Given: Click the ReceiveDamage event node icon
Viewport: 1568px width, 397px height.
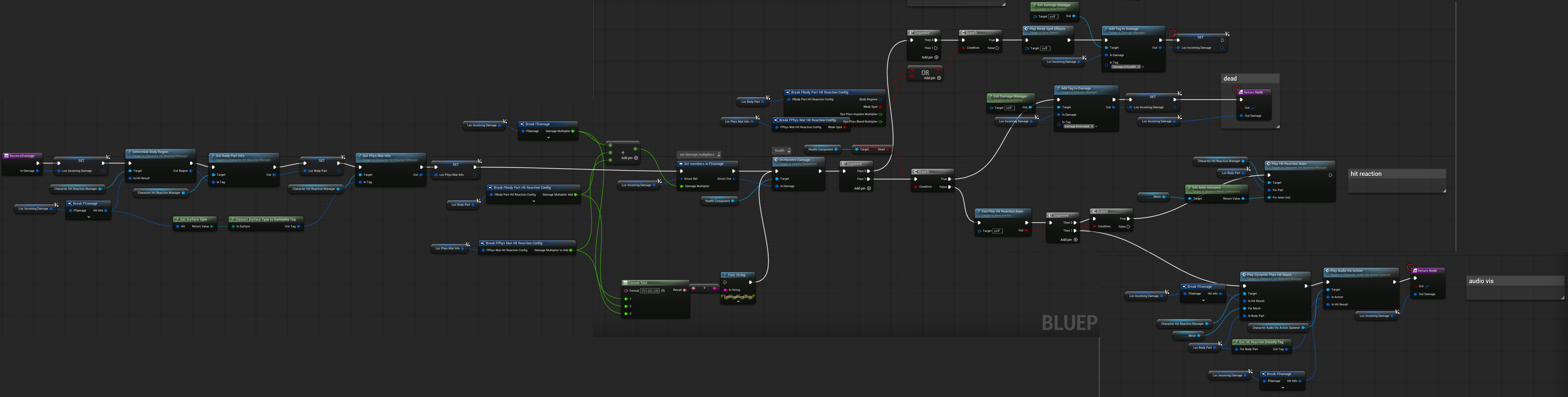Looking at the screenshot, I should [x=7, y=156].
